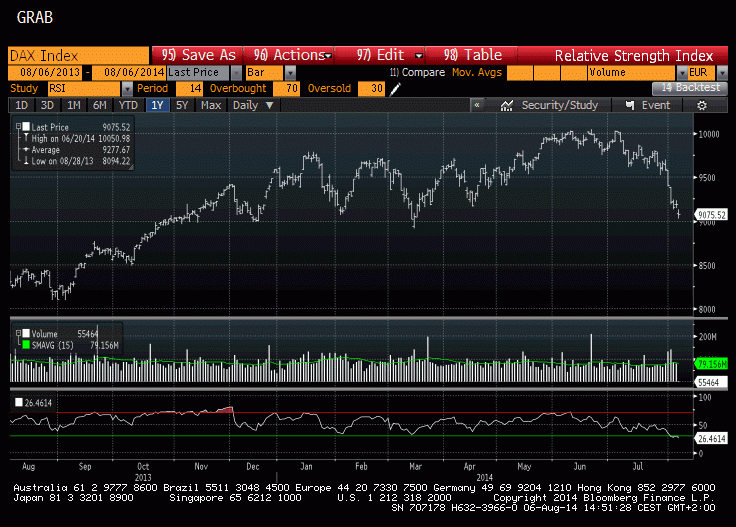
Task: Click the Period field value 14
Action: coord(189,88)
